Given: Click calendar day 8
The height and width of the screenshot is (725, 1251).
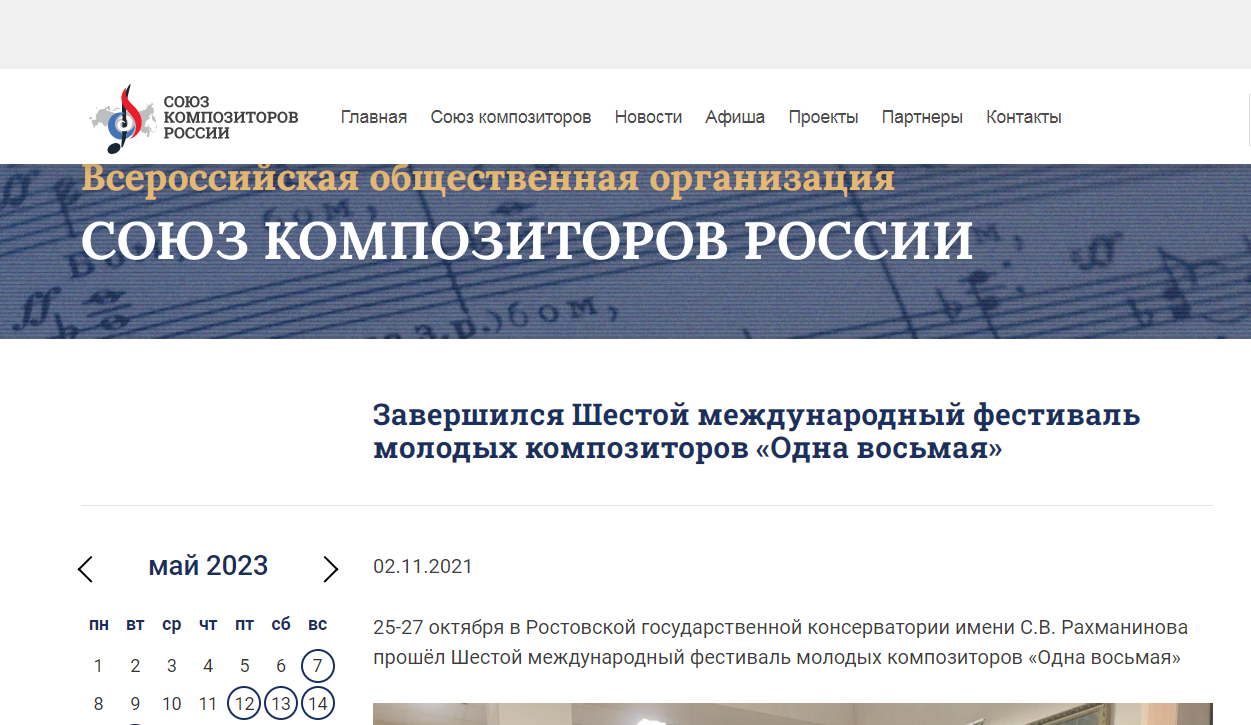Looking at the screenshot, I should click(x=98, y=704).
